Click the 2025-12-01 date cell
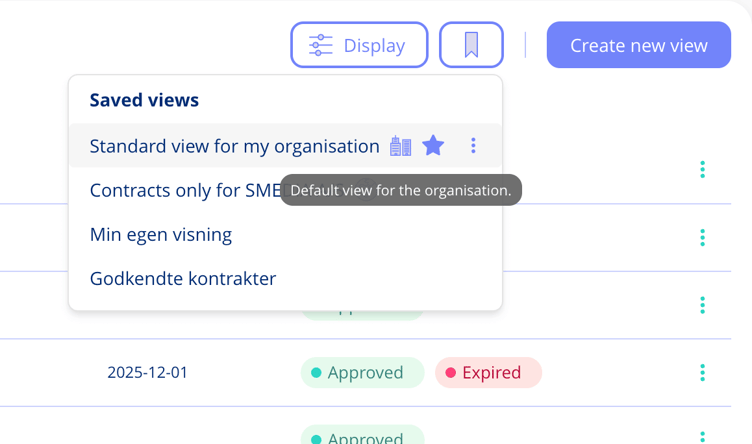752x444 pixels. [147, 372]
